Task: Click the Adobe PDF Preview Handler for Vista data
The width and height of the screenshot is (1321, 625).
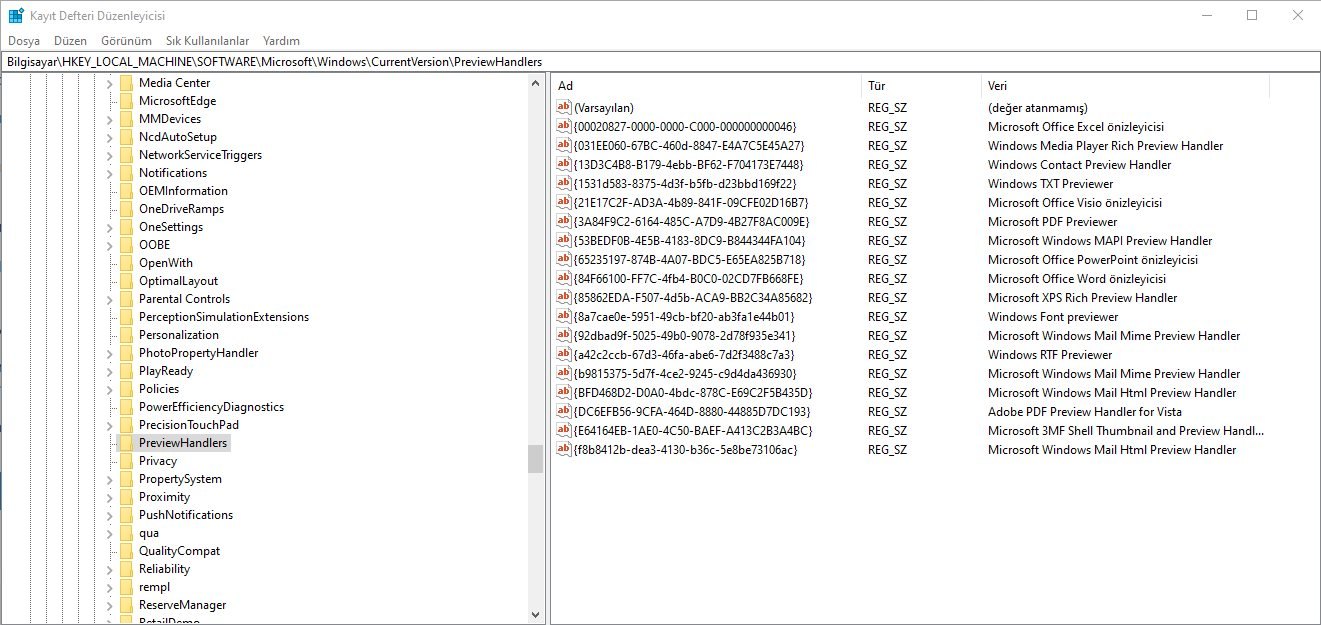Action: coord(1084,411)
